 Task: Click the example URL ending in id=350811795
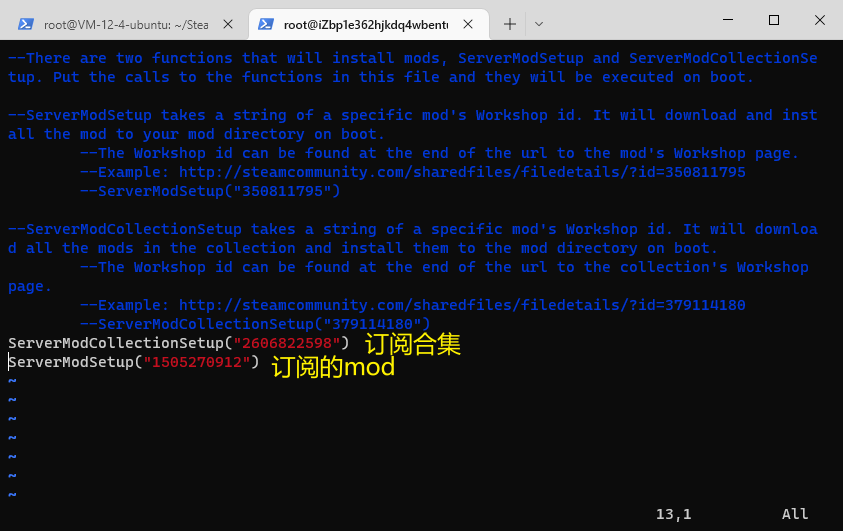[462, 172]
